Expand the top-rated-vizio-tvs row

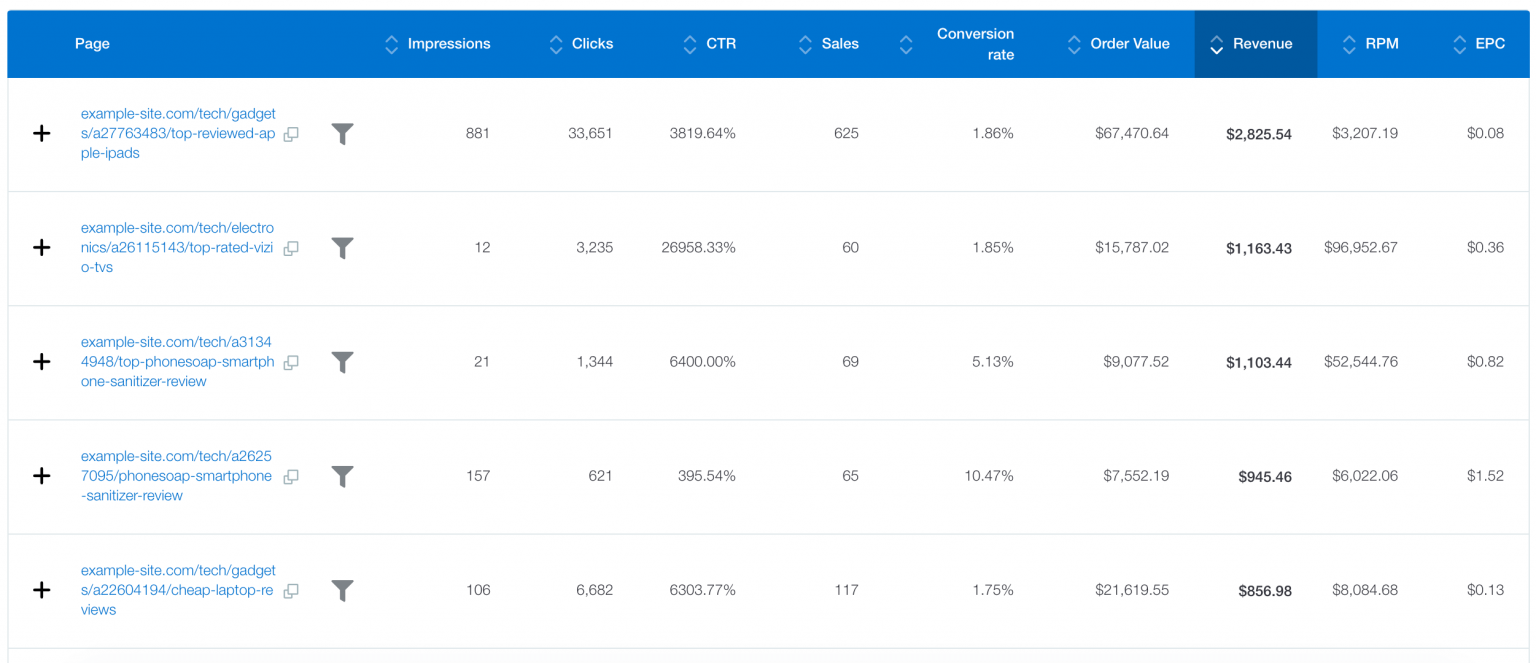pyautogui.click(x=42, y=248)
